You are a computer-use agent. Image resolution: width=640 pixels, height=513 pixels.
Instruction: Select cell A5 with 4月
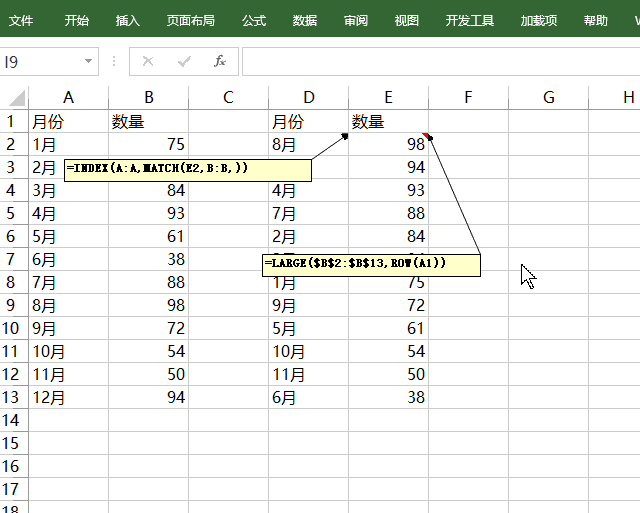click(x=69, y=213)
